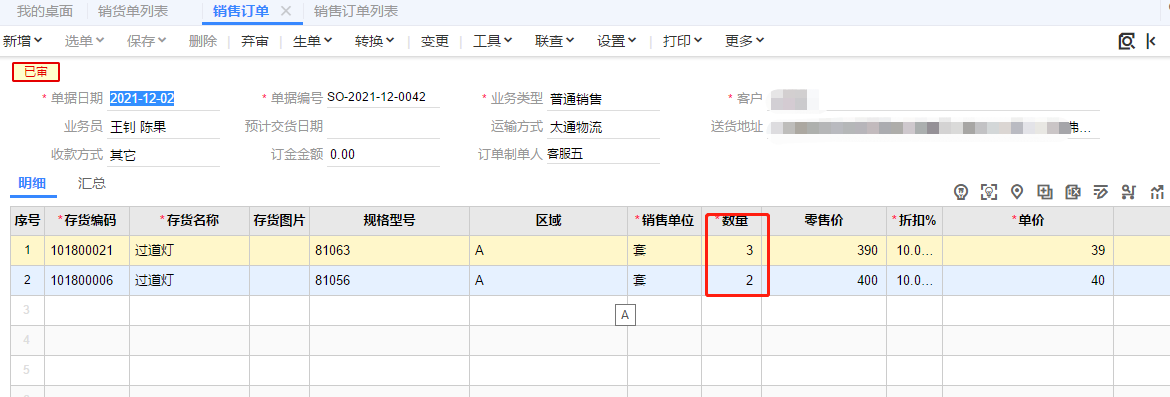Viewport: 1170px width, 397px height.
Task: Click the scan-frame bulb icon above table
Action: coord(989,192)
